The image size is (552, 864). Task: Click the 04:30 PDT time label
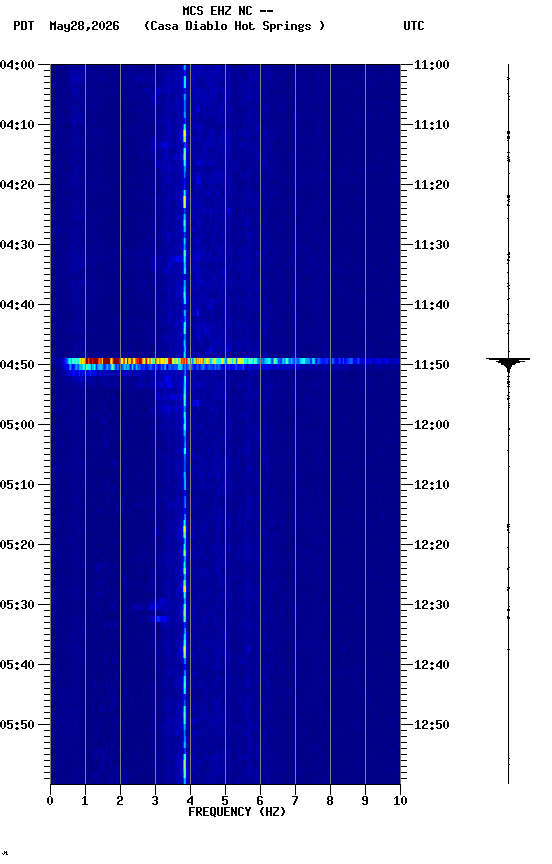[17, 245]
